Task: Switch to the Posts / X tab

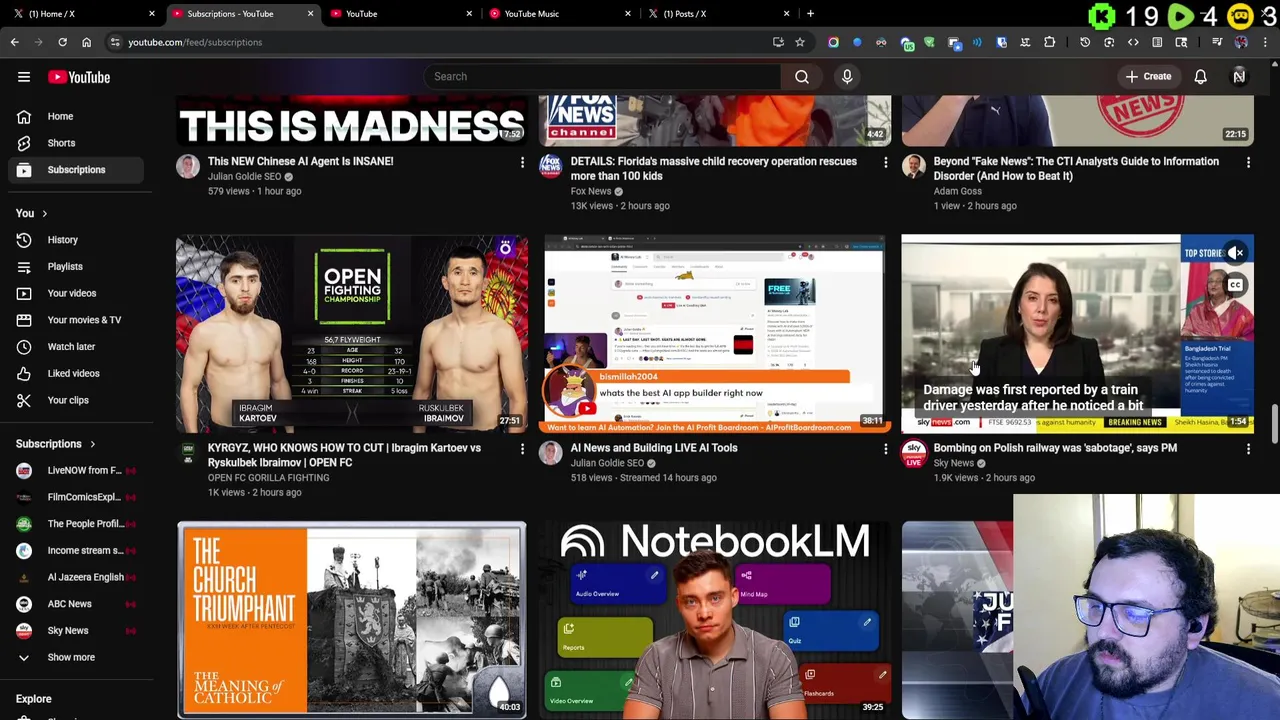Action: coord(717,14)
